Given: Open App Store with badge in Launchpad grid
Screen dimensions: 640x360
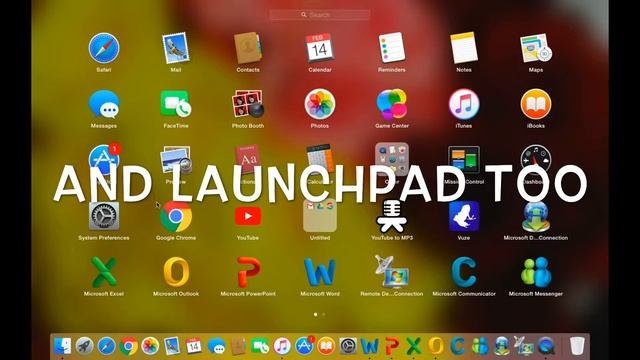Looking at the screenshot, I should [x=104, y=160].
